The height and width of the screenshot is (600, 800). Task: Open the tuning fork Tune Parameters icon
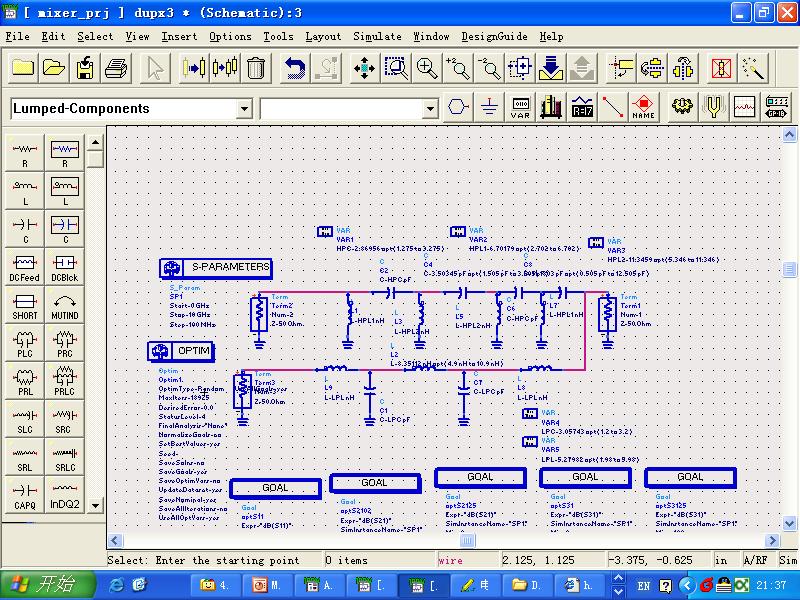point(713,107)
